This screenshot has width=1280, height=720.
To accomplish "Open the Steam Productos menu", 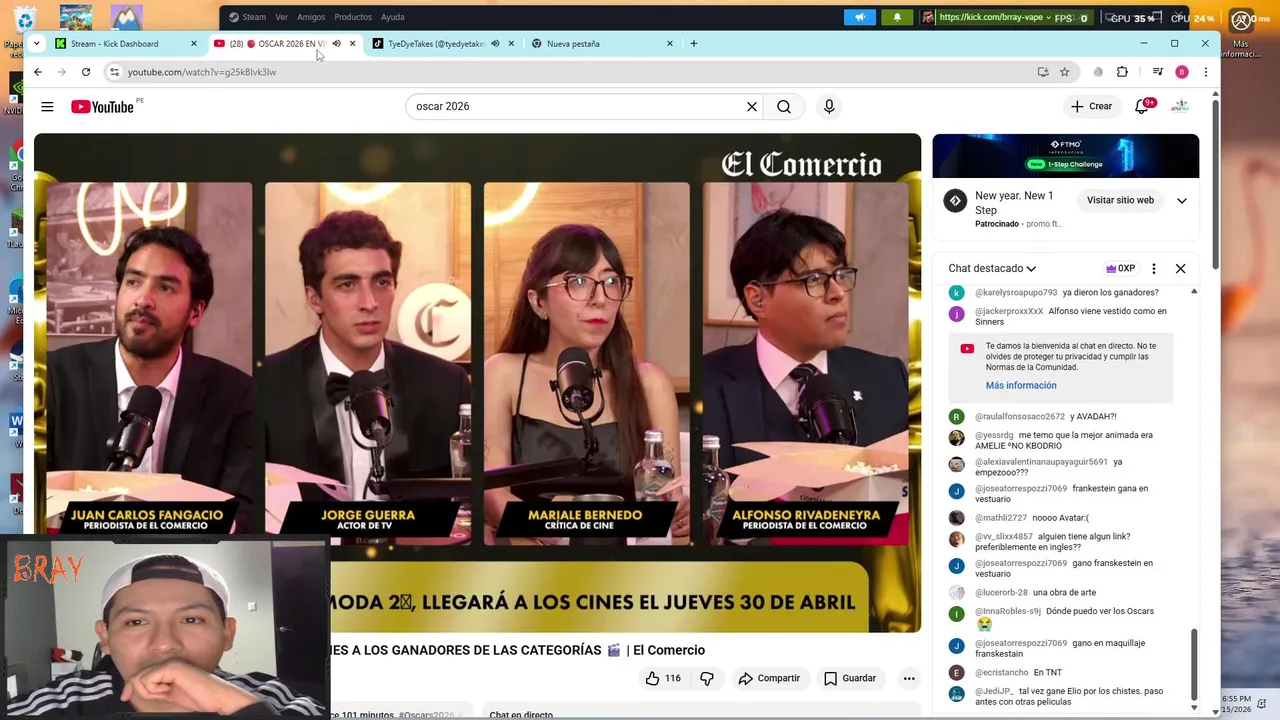I will [353, 17].
